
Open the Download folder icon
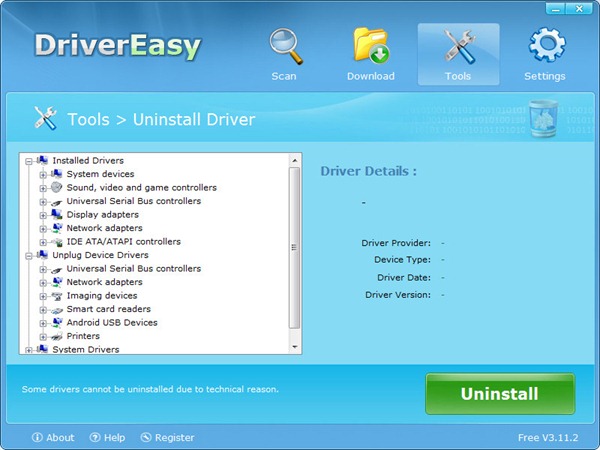click(371, 45)
